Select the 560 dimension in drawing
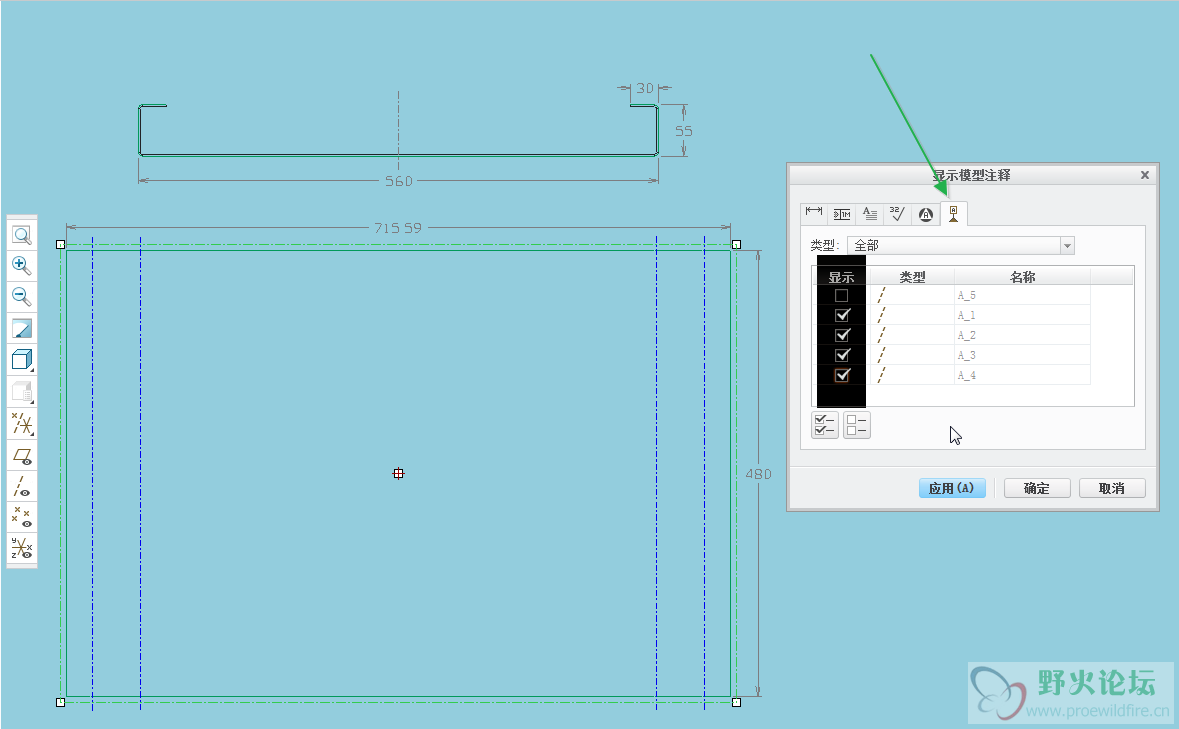This screenshot has width=1179, height=729. point(399,181)
